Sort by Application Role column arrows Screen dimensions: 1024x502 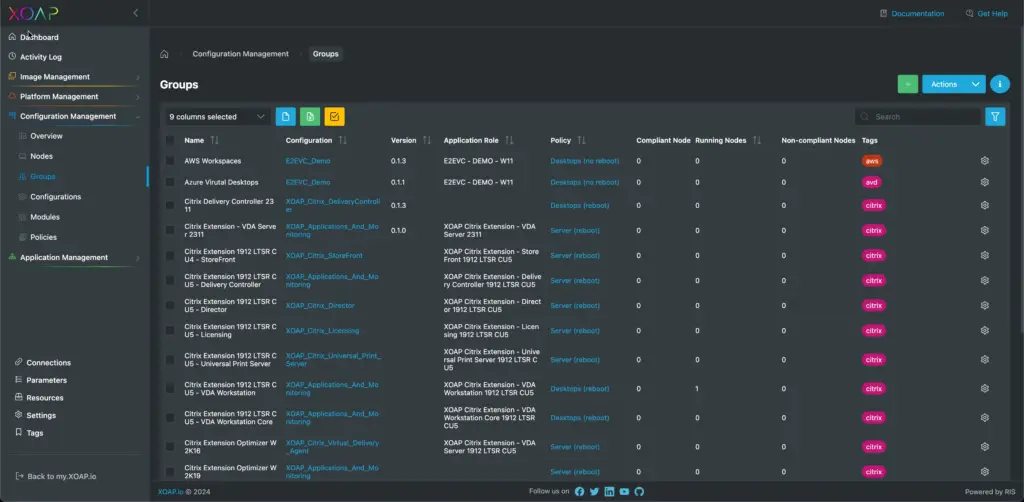[509, 140]
